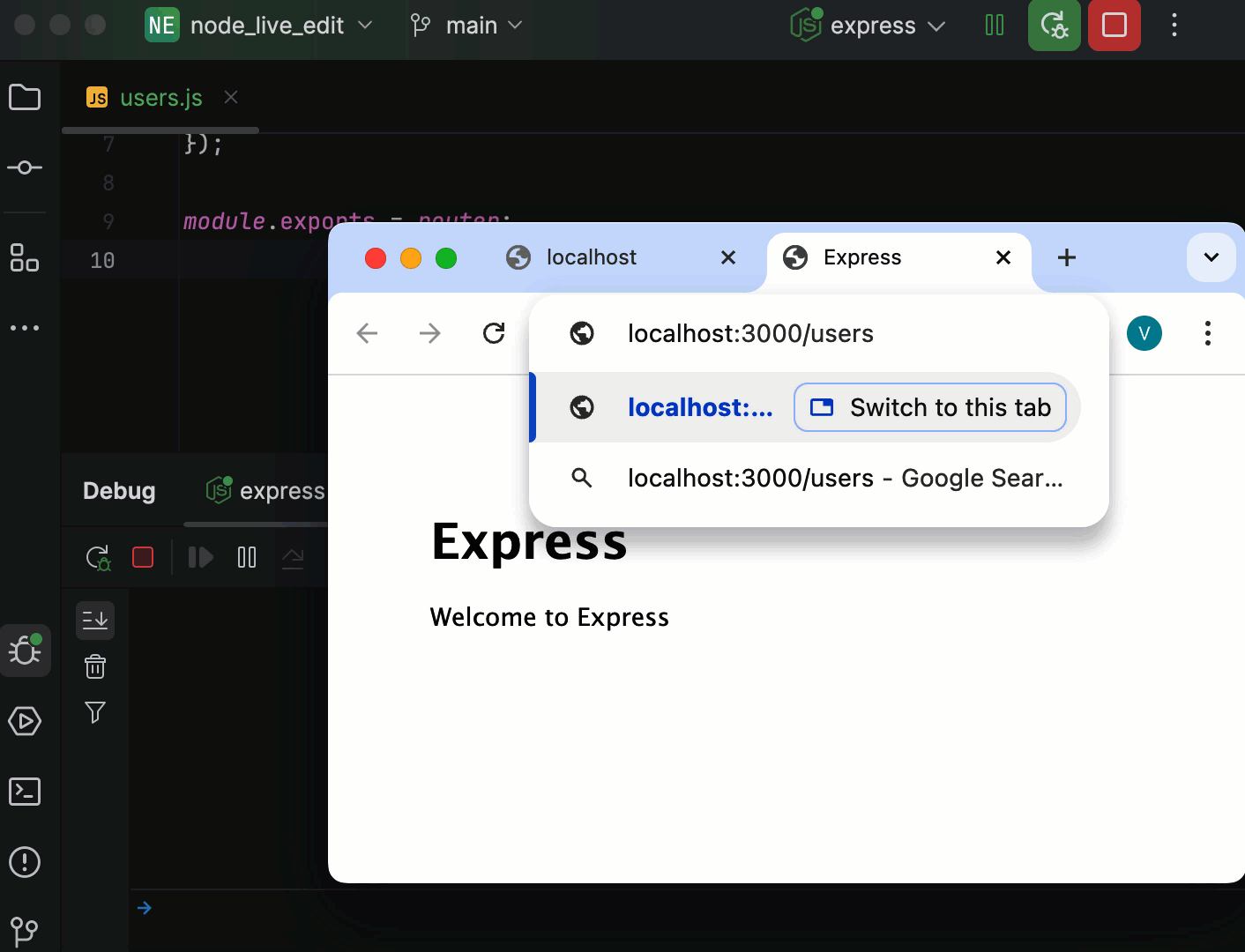Screen dimensions: 1245x952
Task: Open the Terminal tool window
Action: click(x=25, y=792)
